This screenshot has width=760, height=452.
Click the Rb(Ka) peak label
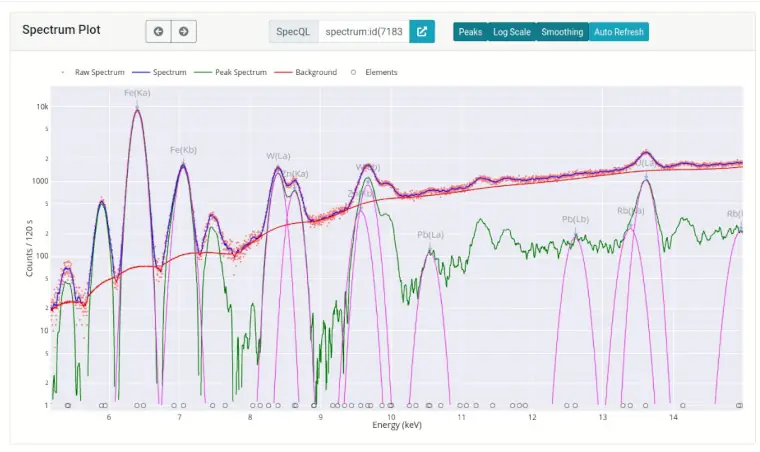coord(631,211)
